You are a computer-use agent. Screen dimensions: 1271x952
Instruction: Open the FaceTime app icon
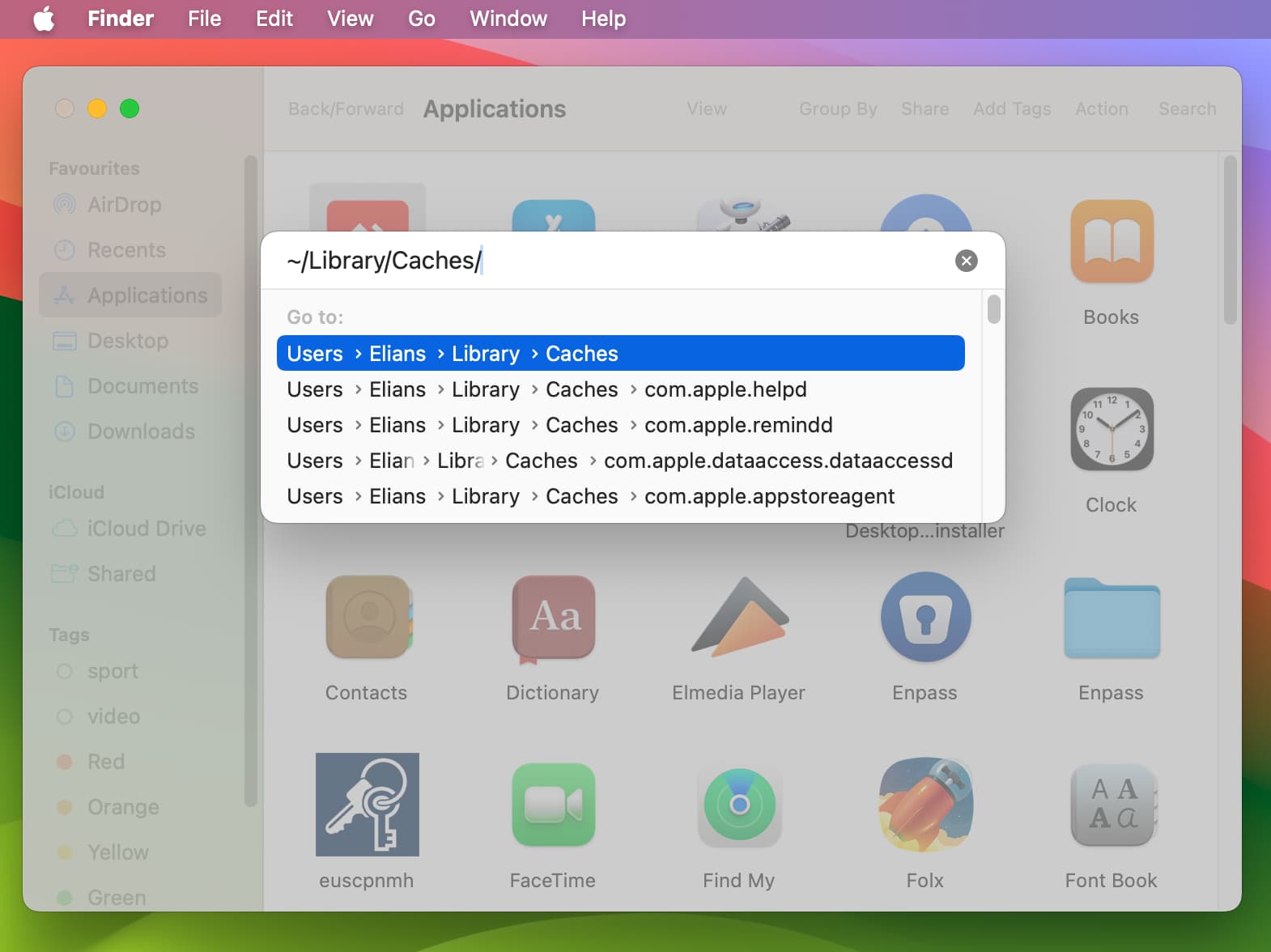[x=554, y=805]
